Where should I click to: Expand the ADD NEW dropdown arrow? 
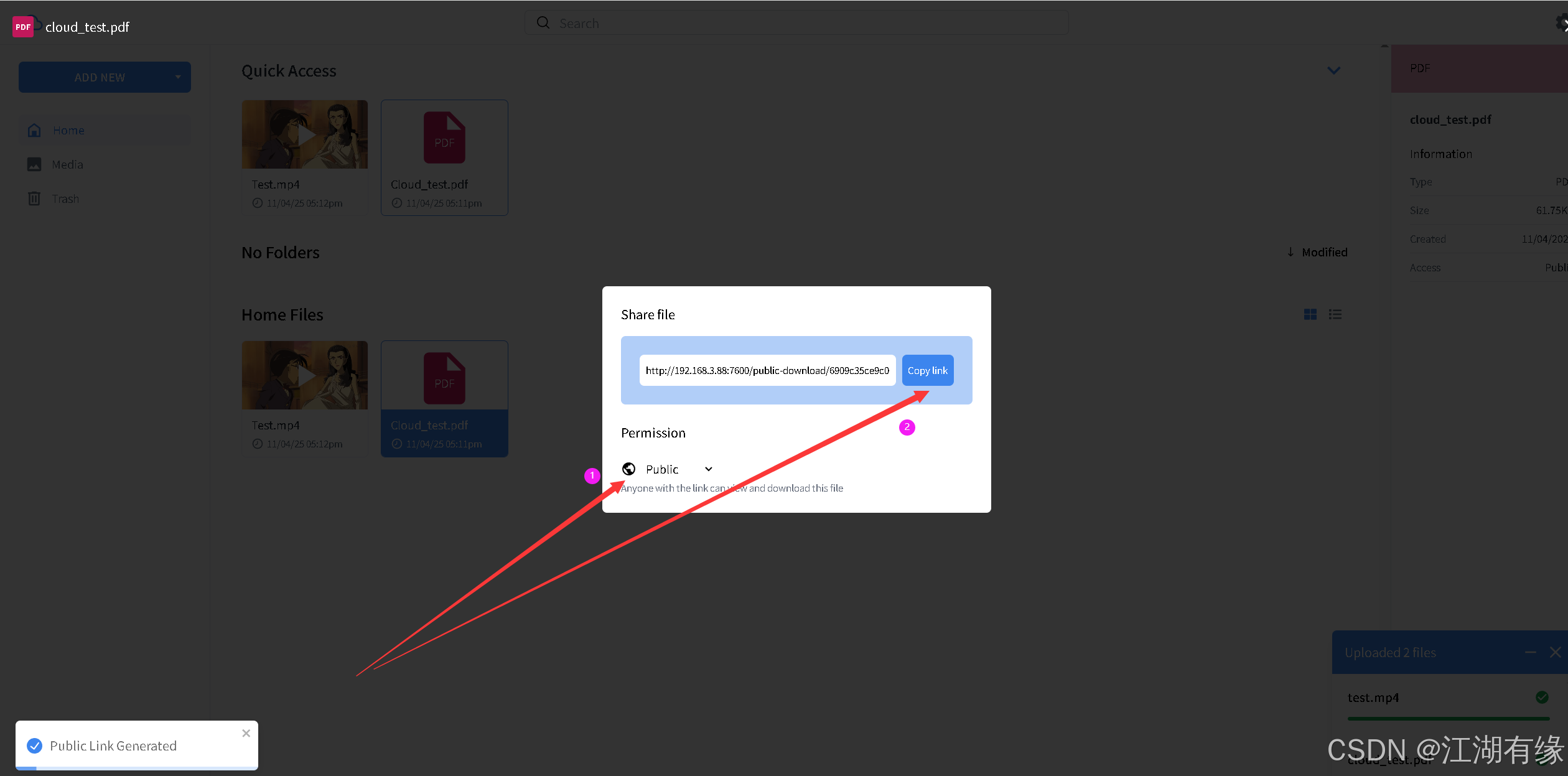pyautogui.click(x=178, y=77)
